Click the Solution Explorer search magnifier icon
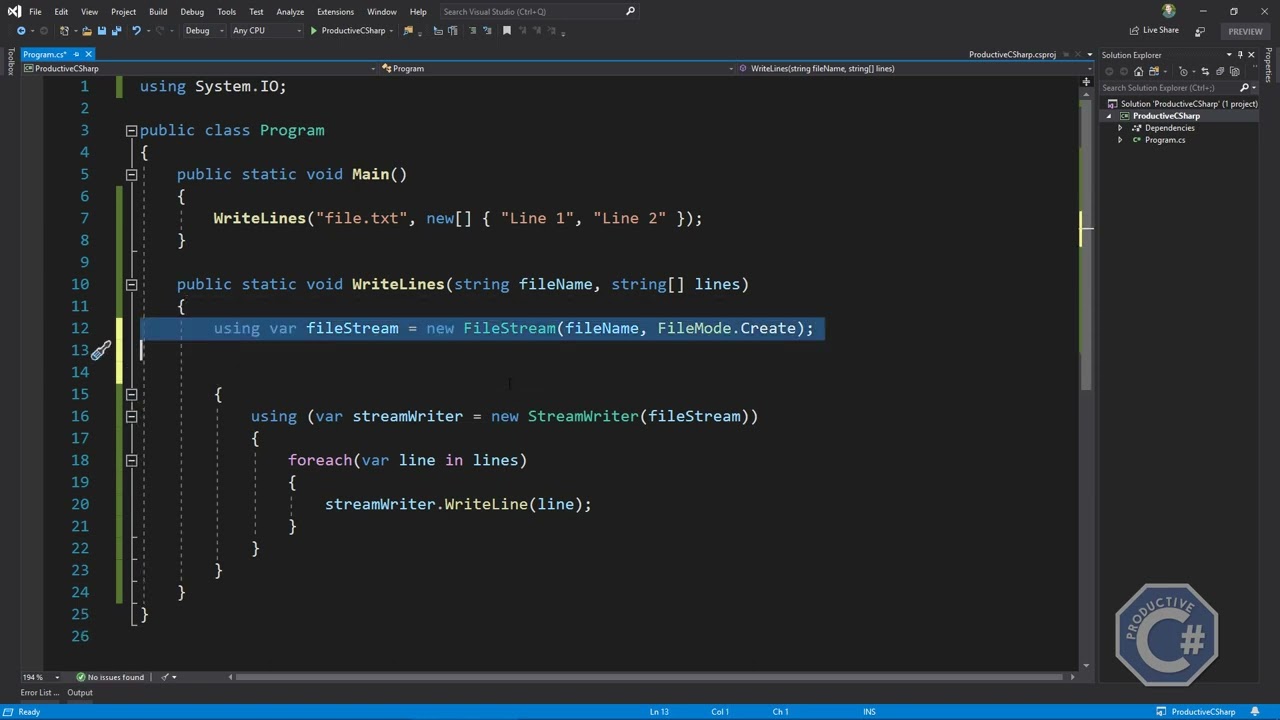Image resolution: width=1280 pixels, height=720 pixels. (1245, 88)
